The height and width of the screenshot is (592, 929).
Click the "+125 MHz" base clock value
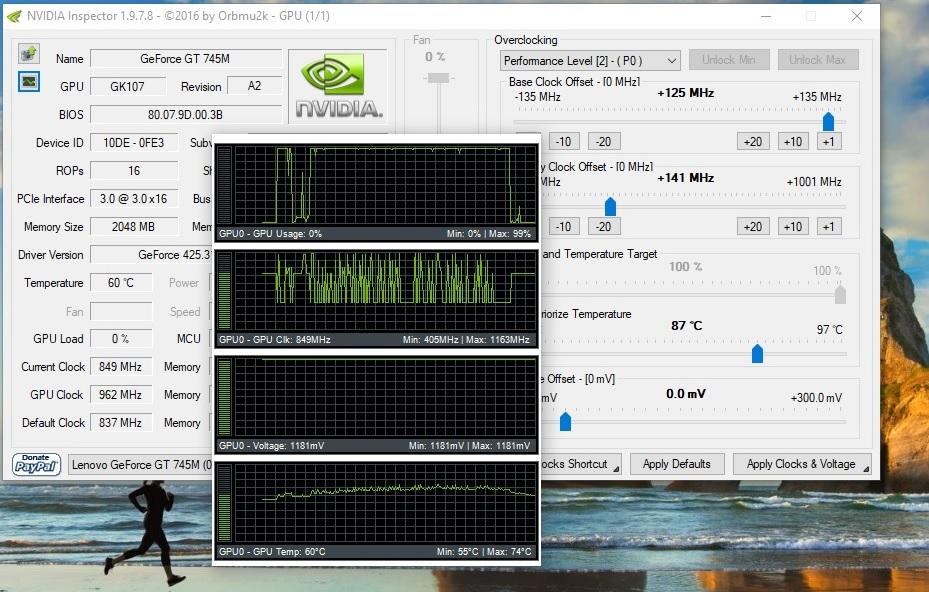685,93
